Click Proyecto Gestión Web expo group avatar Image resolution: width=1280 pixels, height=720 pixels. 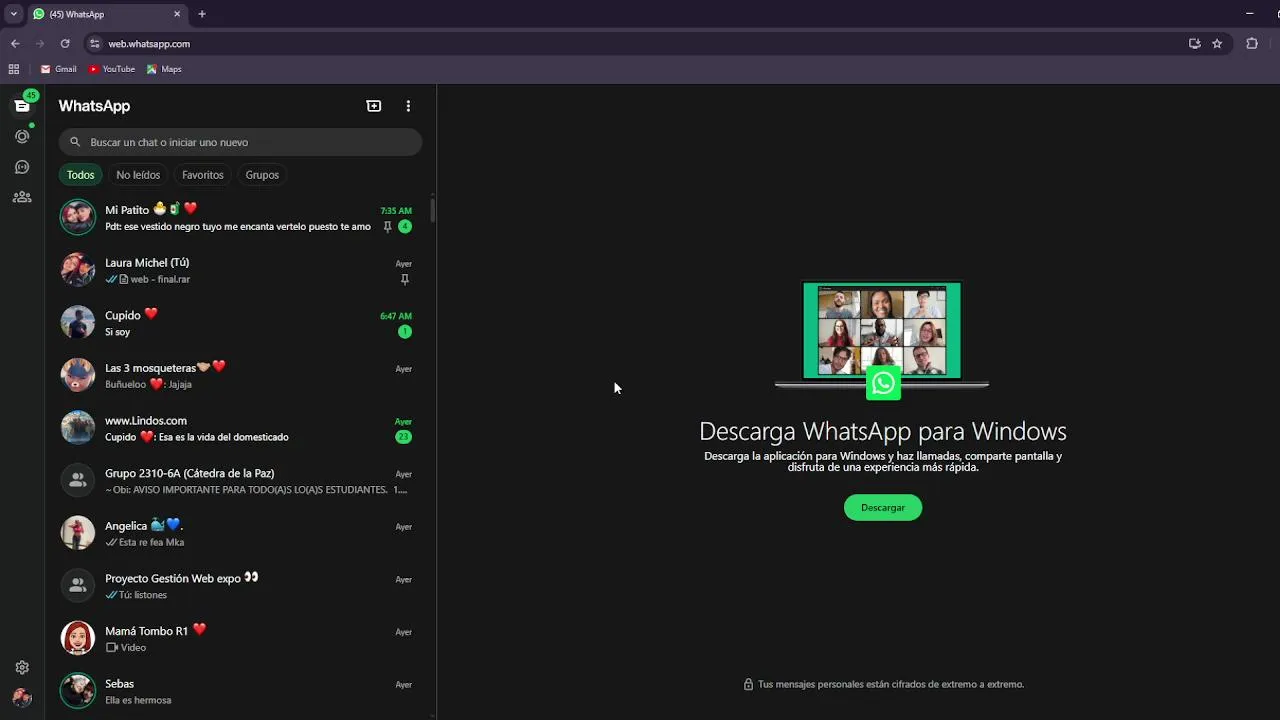point(78,585)
